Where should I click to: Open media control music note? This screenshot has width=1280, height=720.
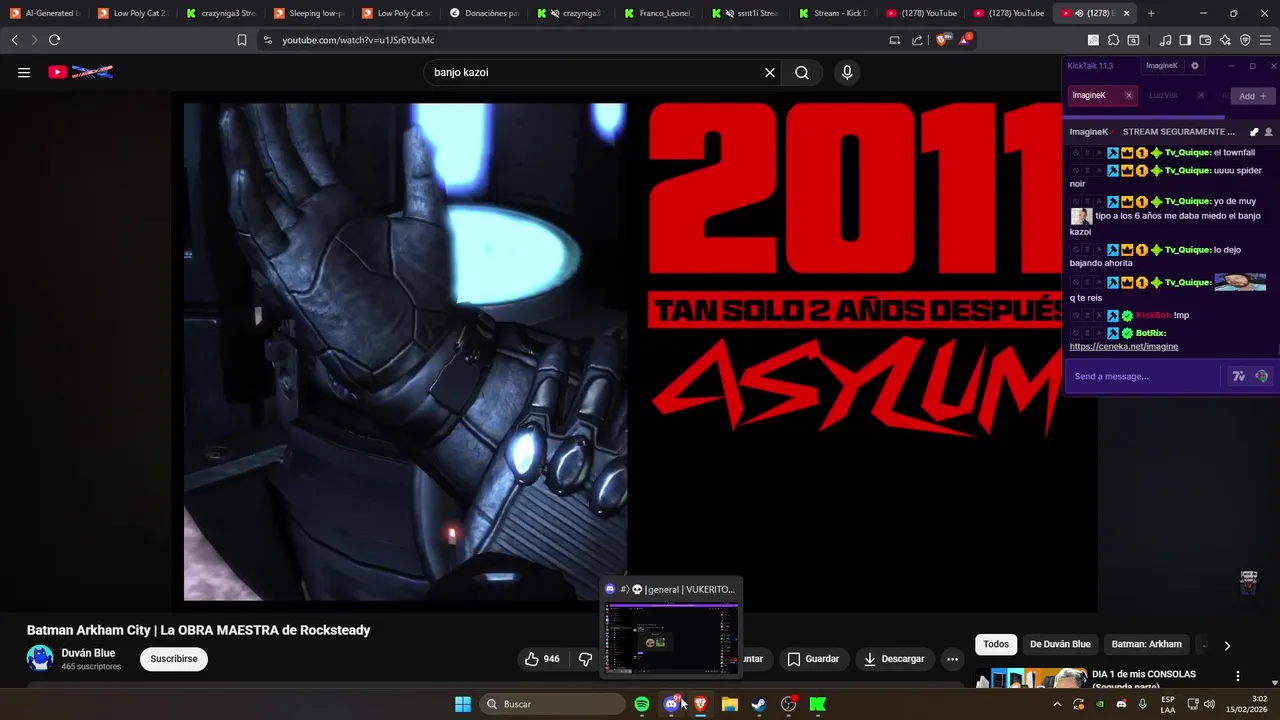(1165, 40)
